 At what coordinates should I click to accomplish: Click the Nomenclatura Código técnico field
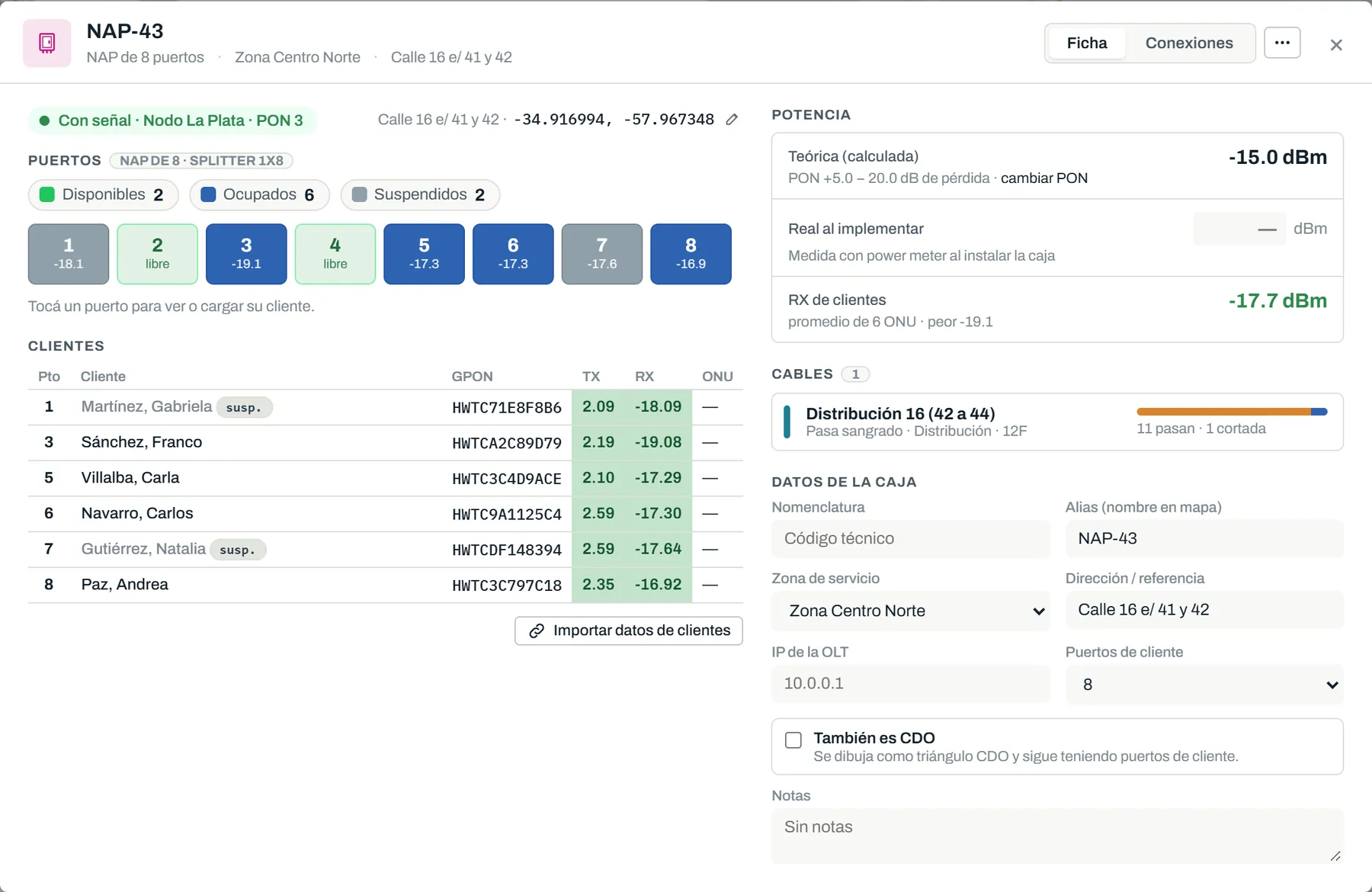click(x=911, y=539)
